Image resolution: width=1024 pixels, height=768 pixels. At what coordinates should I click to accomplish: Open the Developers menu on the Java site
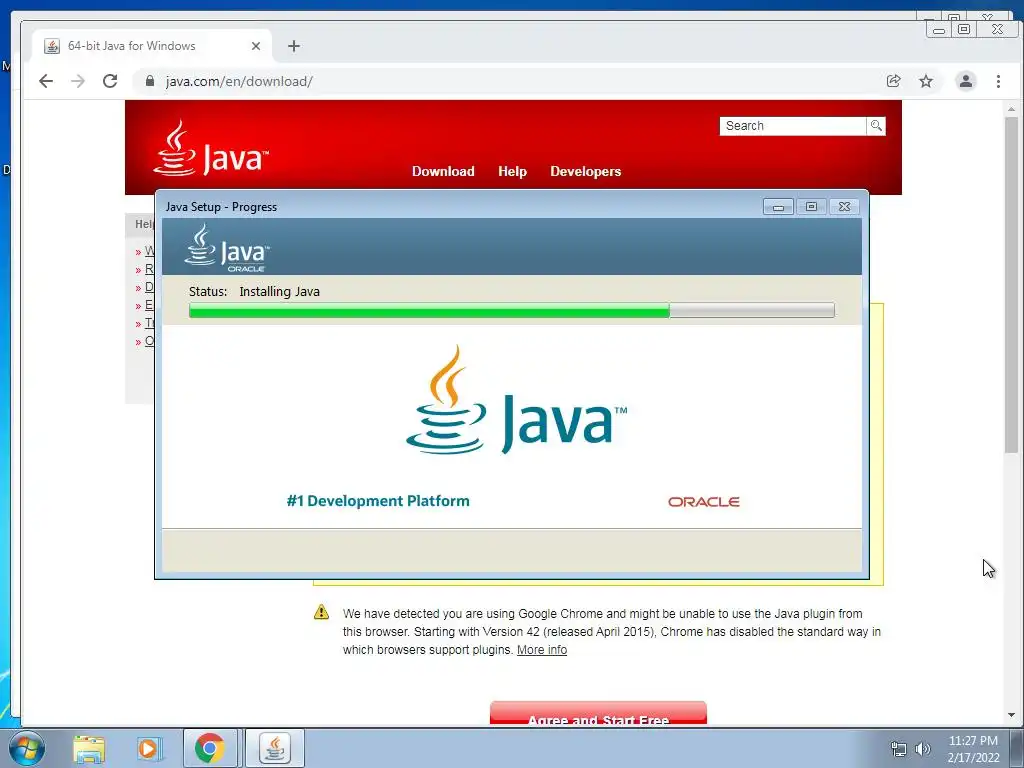585,171
